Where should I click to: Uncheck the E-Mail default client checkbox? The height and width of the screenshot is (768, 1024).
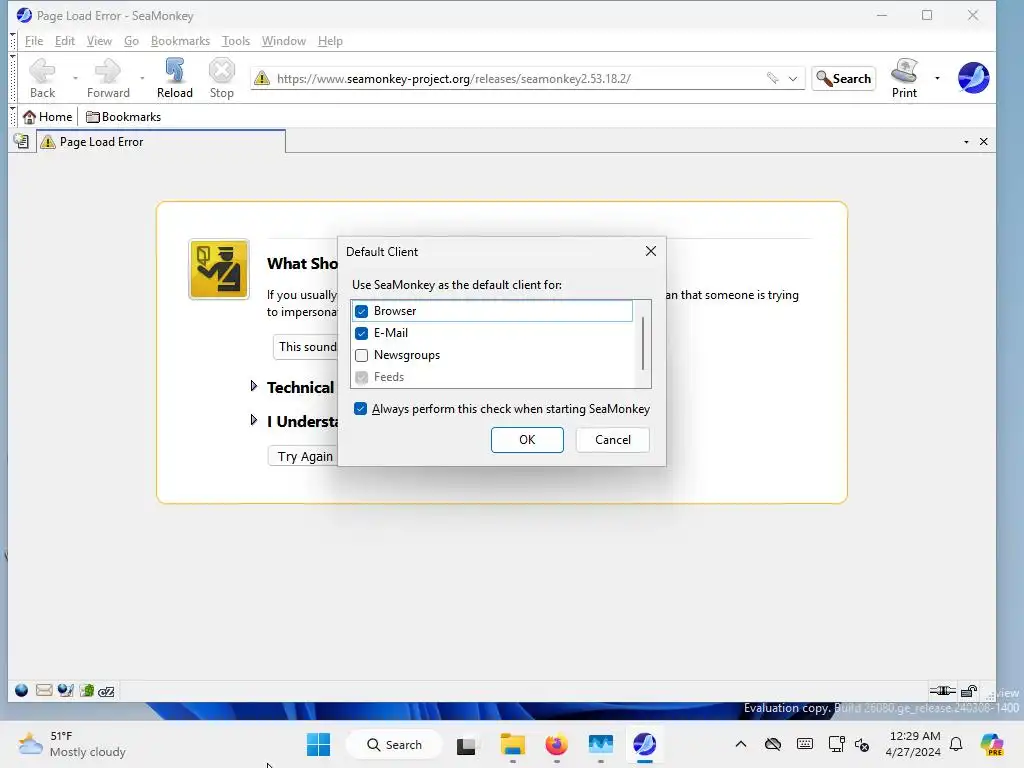361,333
